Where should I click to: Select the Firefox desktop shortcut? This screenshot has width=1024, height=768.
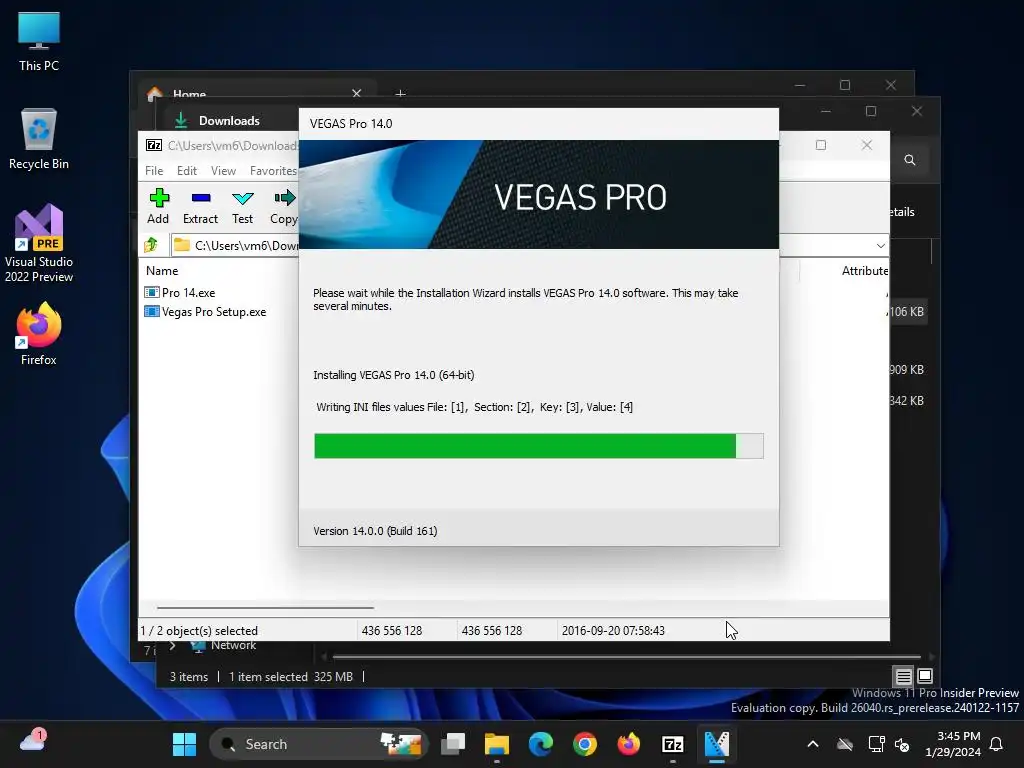39,334
